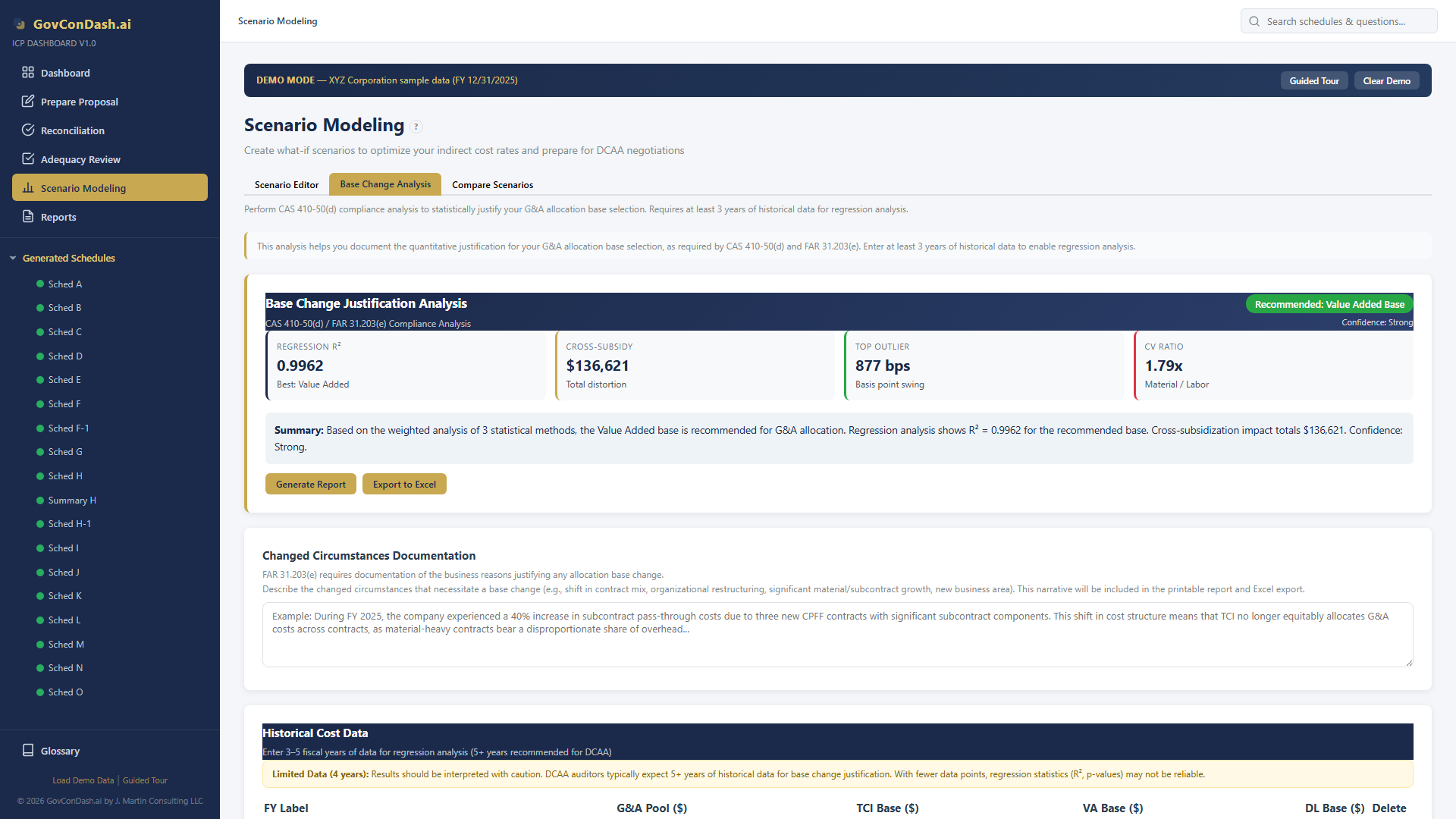The width and height of the screenshot is (1456, 819).
Task: Click the Adequacy Review checklist icon
Action: [x=28, y=158]
